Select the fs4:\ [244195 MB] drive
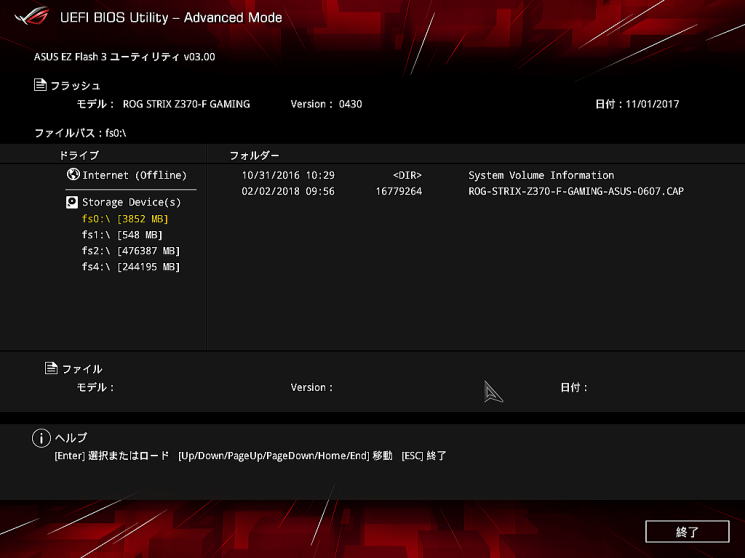 point(131,267)
